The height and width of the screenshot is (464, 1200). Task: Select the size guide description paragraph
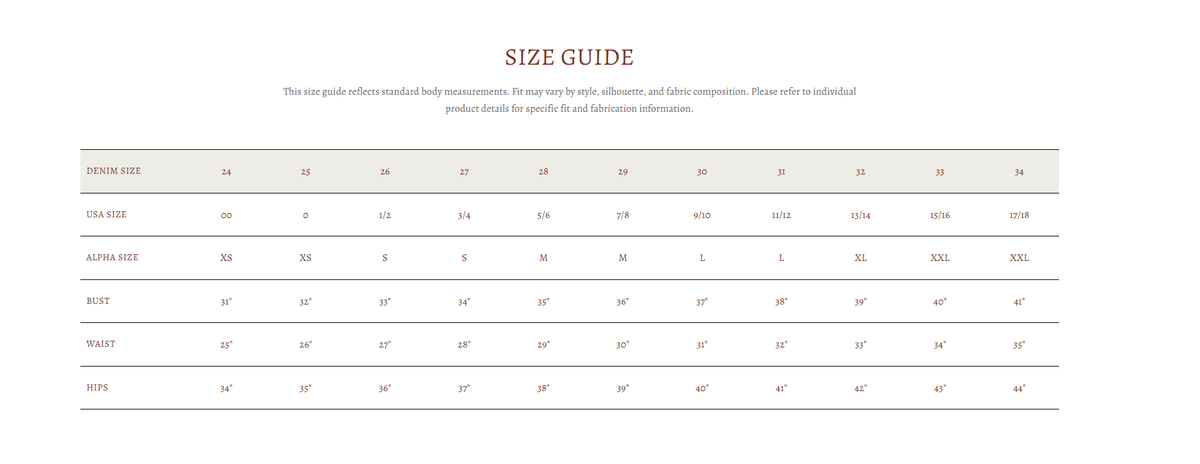pyautogui.click(x=569, y=100)
